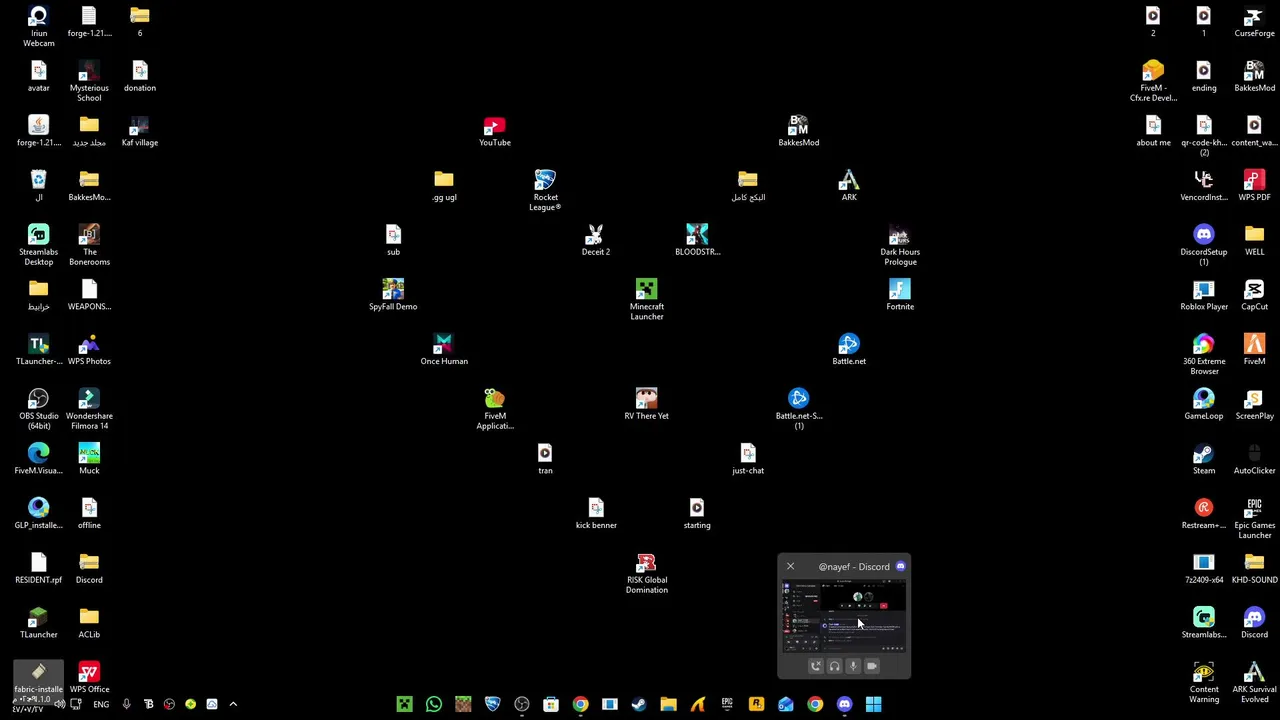
Task: Select the Kaf village desktop icon
Action: click(x=139, y=131)
